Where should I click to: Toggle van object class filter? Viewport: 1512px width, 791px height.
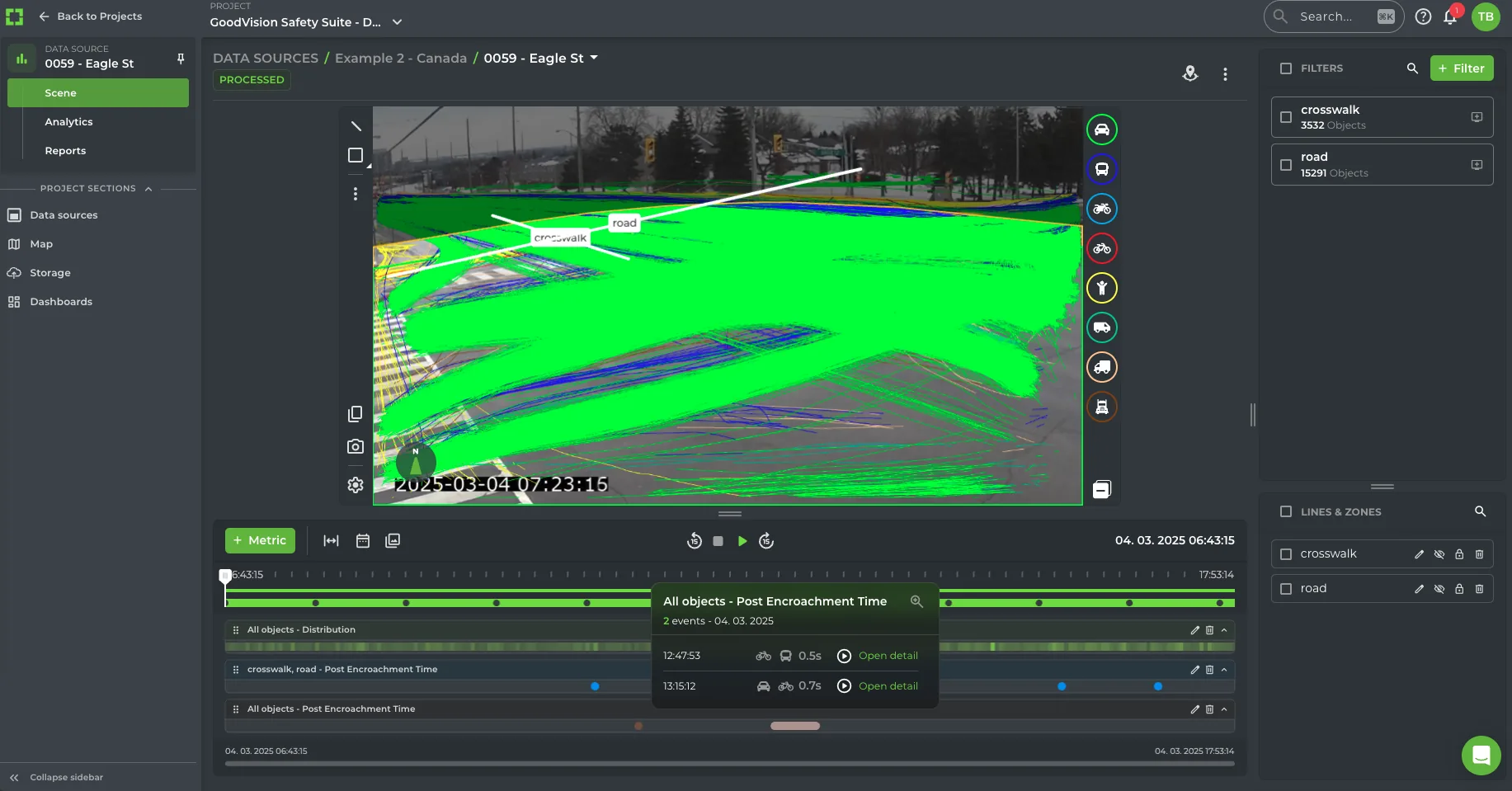[x=1102, y=327]
